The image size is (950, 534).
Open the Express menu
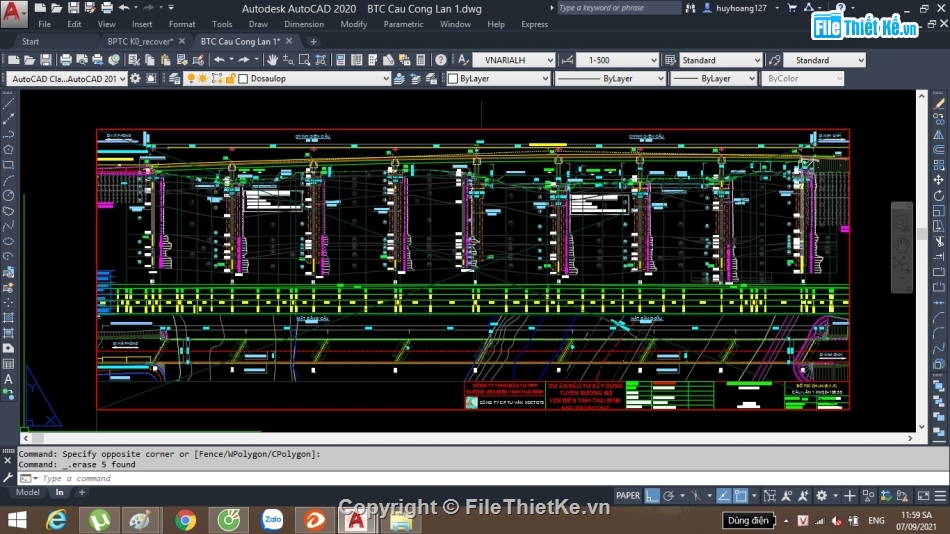[534, 24]
